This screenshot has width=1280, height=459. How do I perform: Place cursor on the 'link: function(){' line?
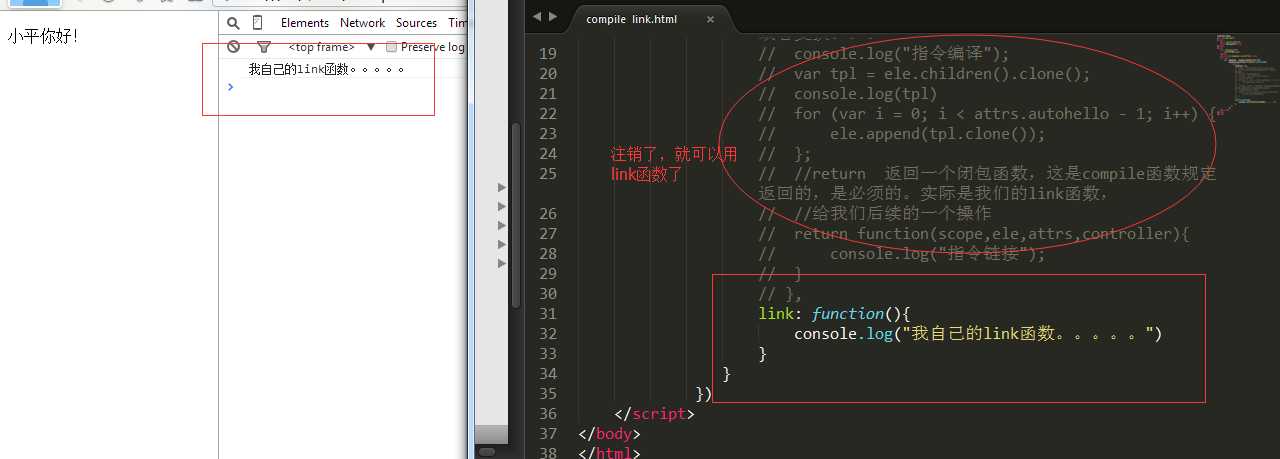834,313
